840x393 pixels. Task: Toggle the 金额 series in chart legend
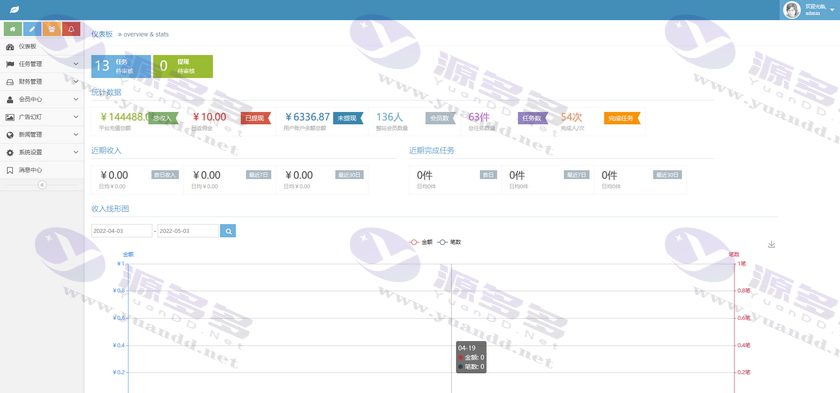point(421,242)
